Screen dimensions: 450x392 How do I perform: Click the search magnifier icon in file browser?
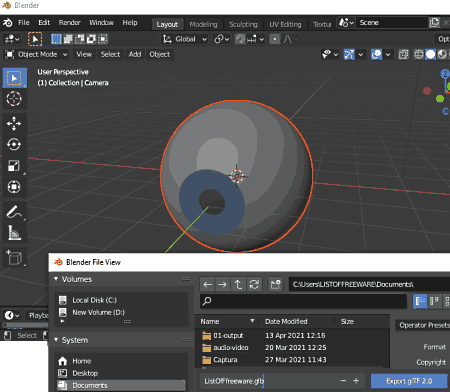[x=207, y=301]
